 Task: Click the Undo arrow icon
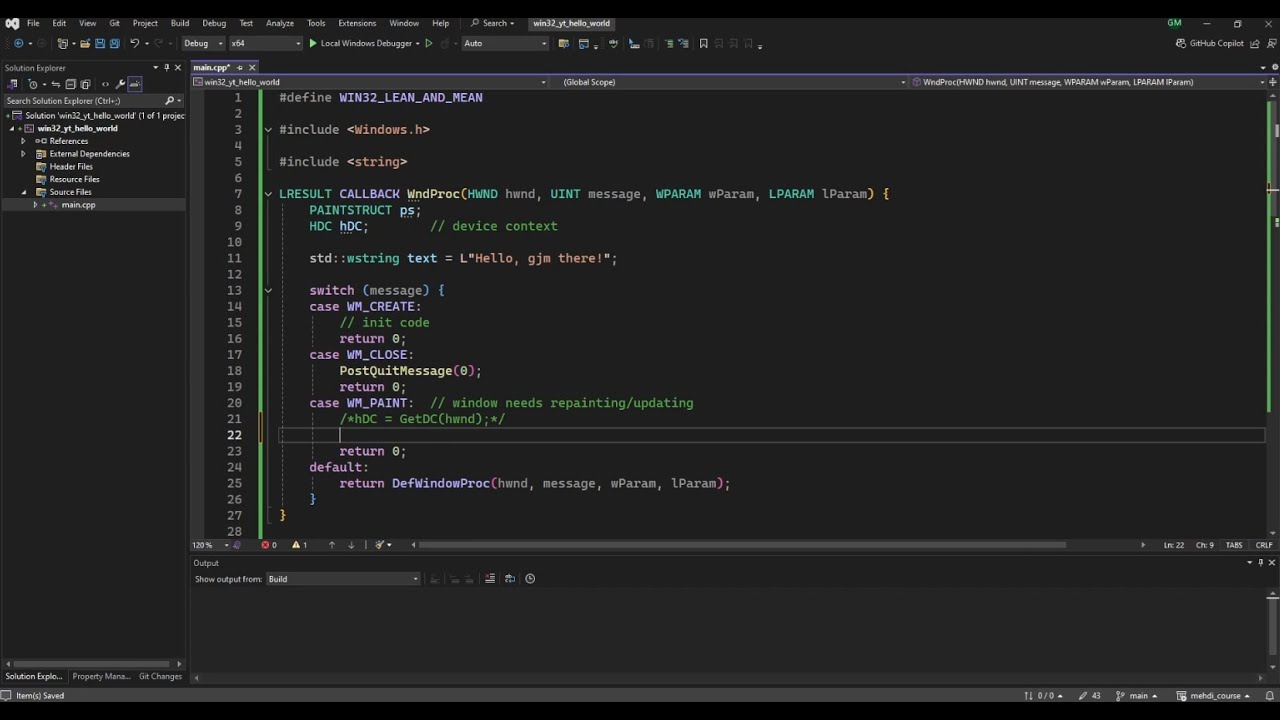click(134, 44)
